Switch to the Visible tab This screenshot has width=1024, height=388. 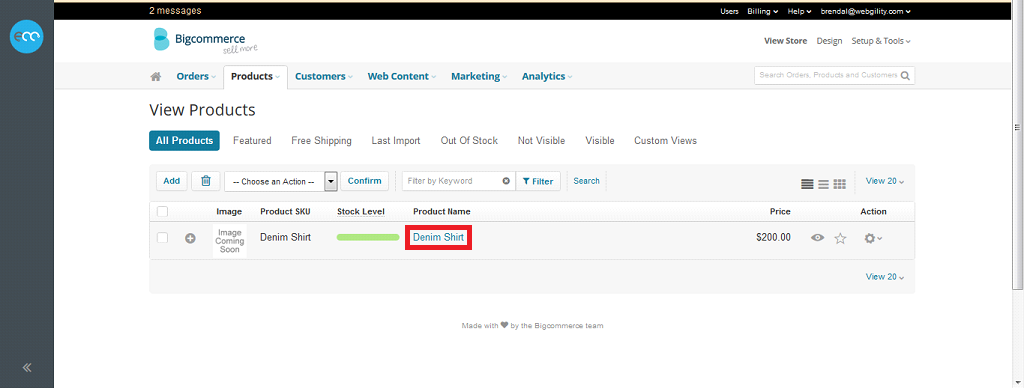coord(600,140)
